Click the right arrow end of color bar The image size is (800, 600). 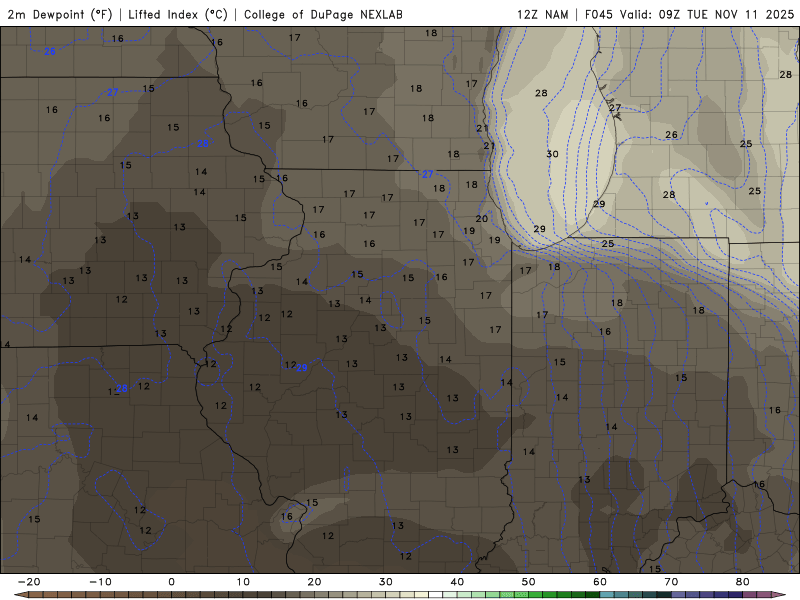(x=780, y=595)
